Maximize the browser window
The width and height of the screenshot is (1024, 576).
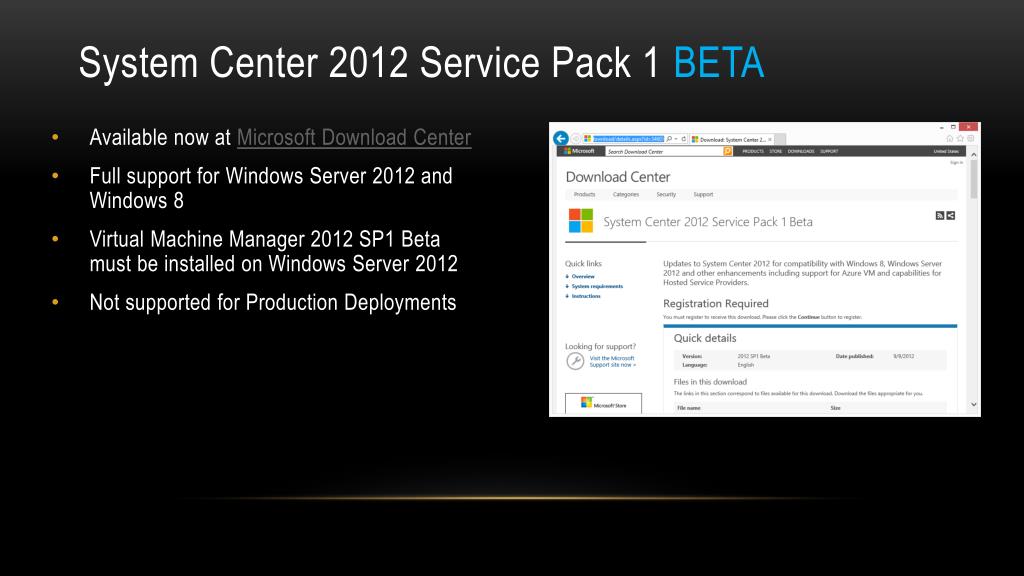(x=953, y=127)
